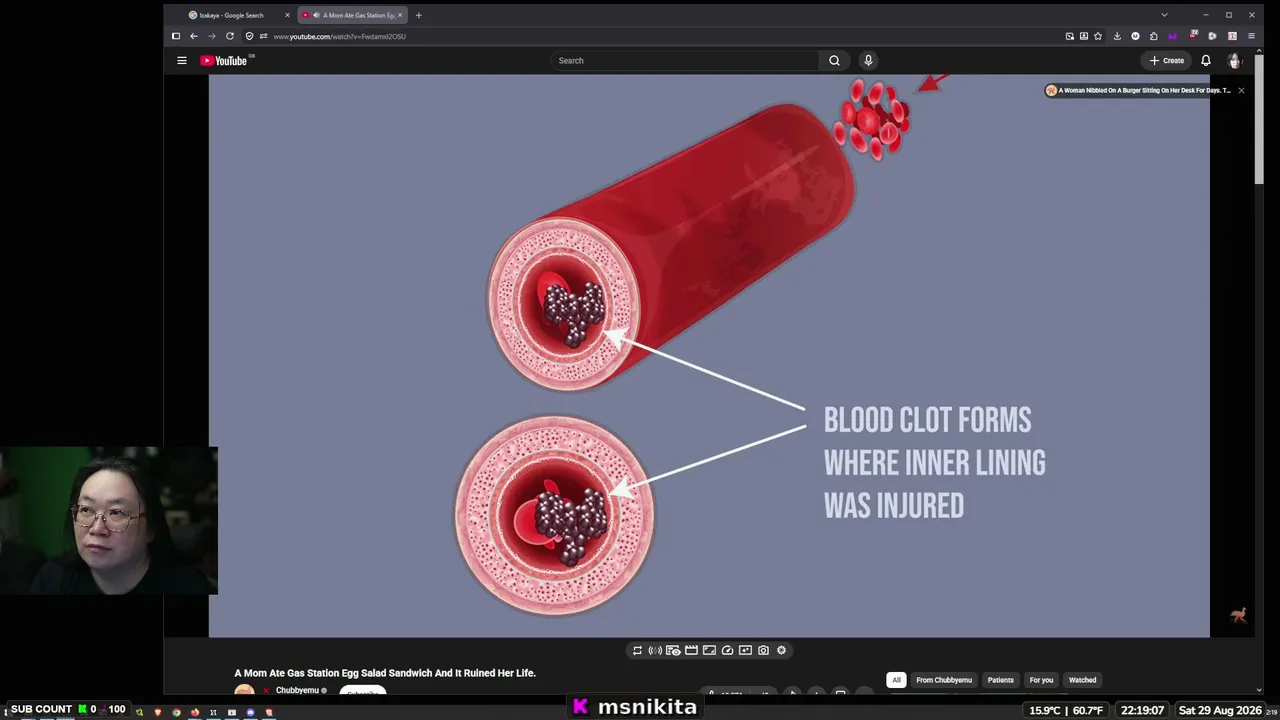Viewport: 1280px width, 720px height.
Task: Click the audio boost waves icon
Action: 655,651
